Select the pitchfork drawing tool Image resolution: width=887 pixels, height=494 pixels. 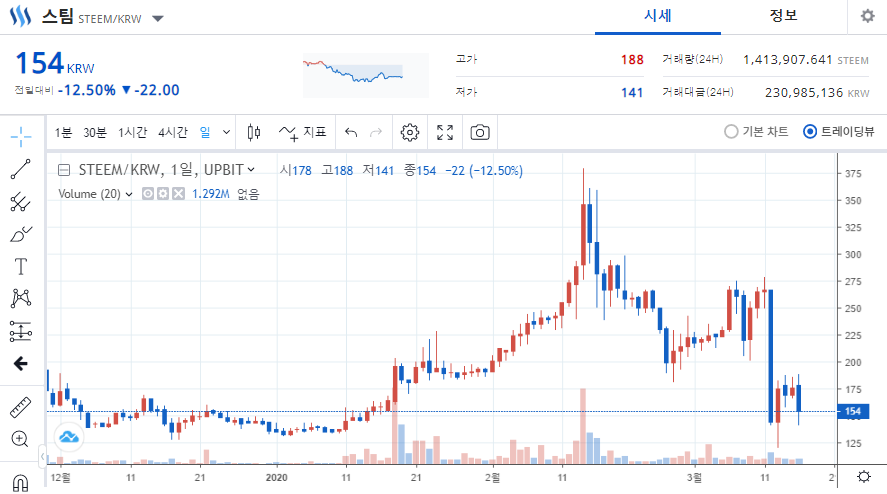tap(21, 202)
